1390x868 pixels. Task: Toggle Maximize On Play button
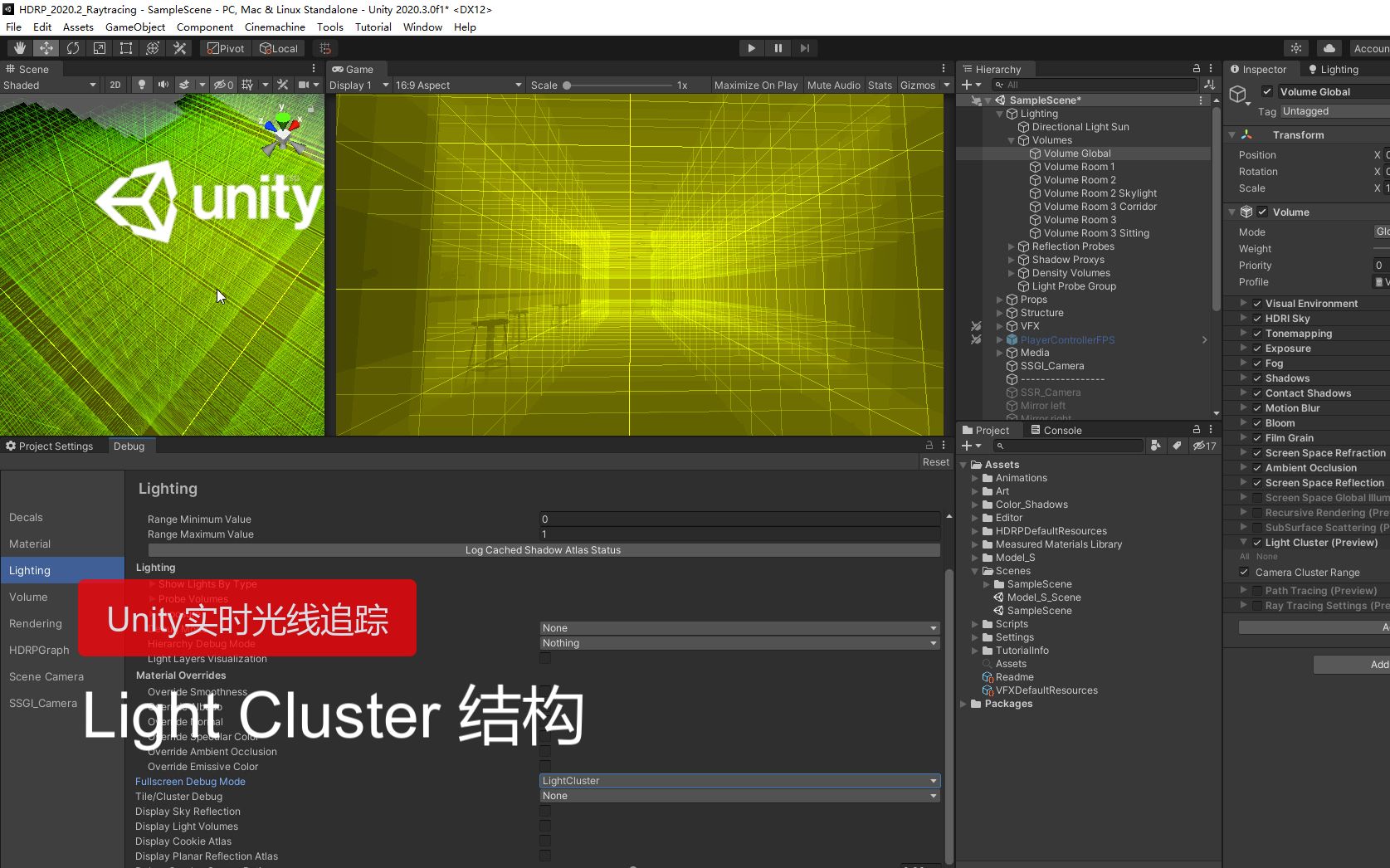[x=755, y=85]
